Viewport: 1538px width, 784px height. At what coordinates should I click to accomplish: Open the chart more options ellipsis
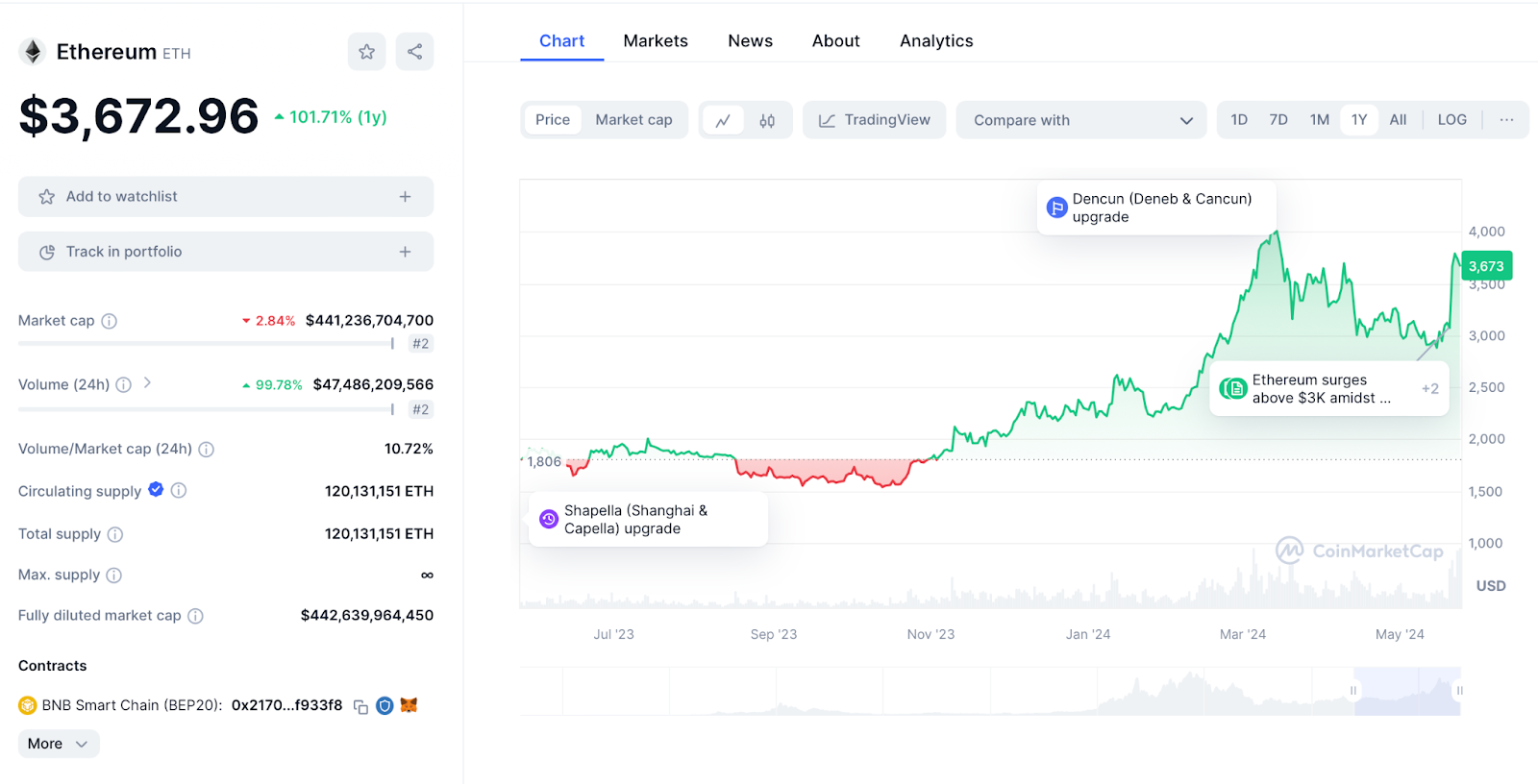click(1506, 120)
